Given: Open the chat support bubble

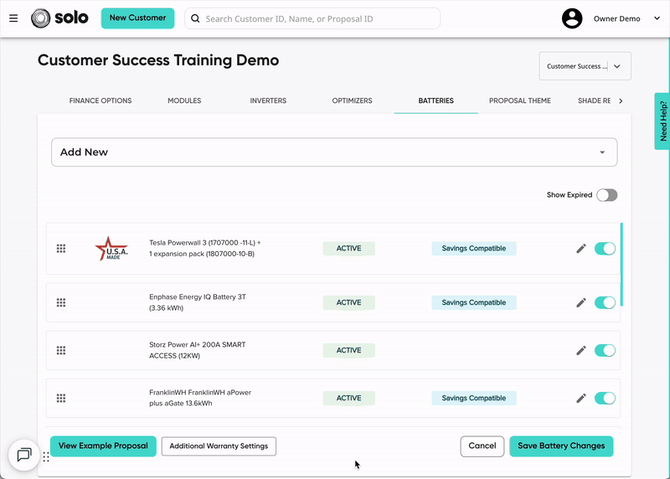Looking at the screenshot, I should tap(24, 455).
